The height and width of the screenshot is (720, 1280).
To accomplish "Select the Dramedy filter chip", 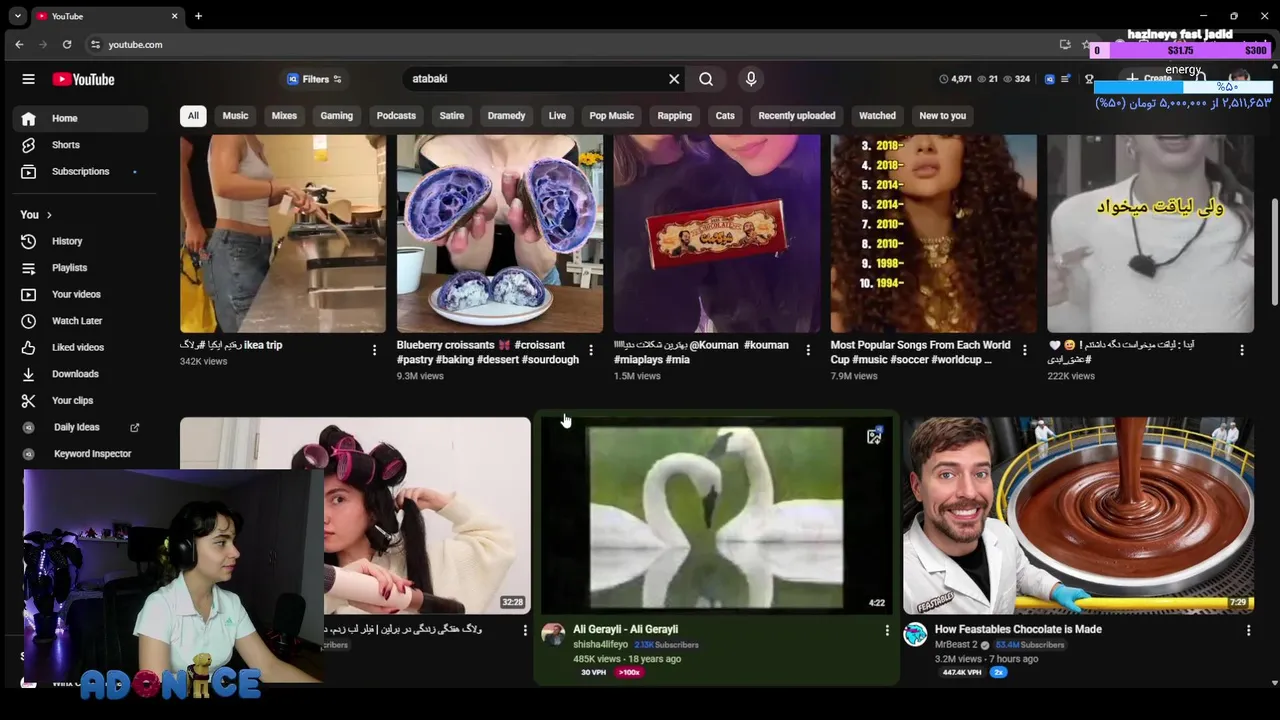I will pos(506,116).
